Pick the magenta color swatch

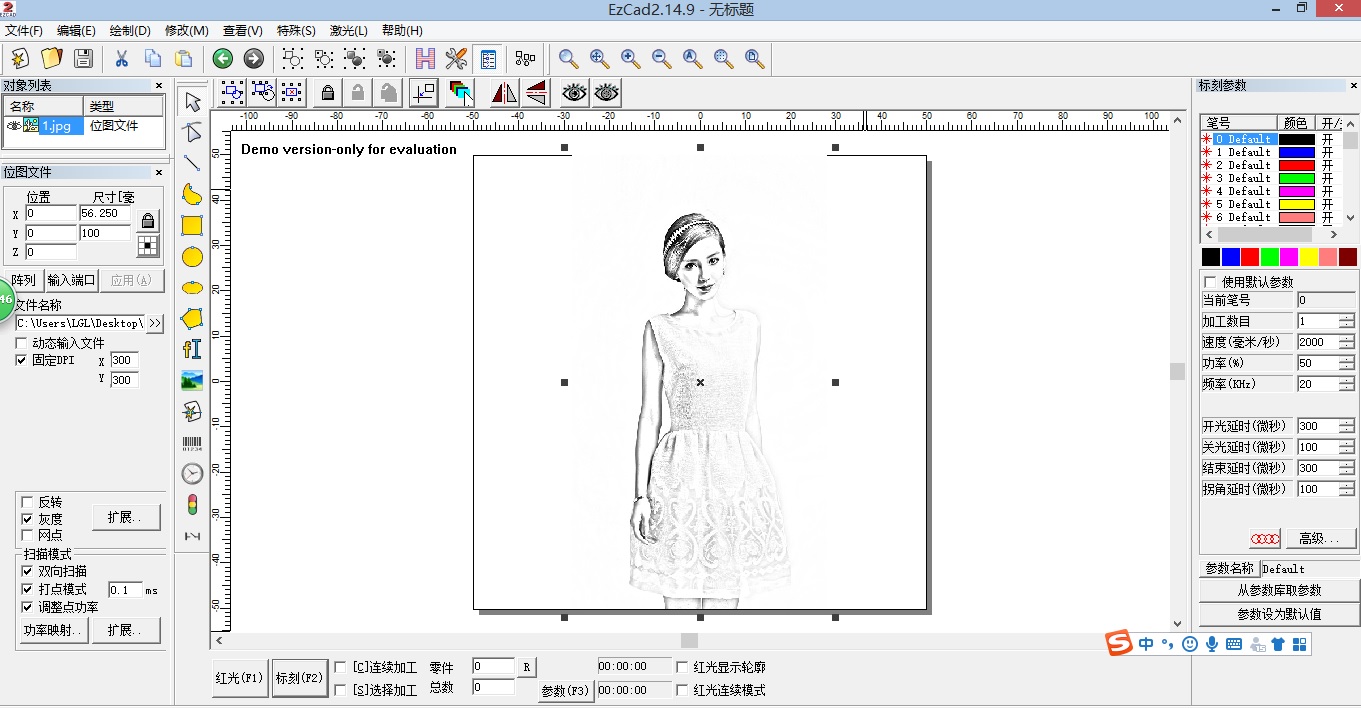pyautogui.click(x=1289, y=257)
